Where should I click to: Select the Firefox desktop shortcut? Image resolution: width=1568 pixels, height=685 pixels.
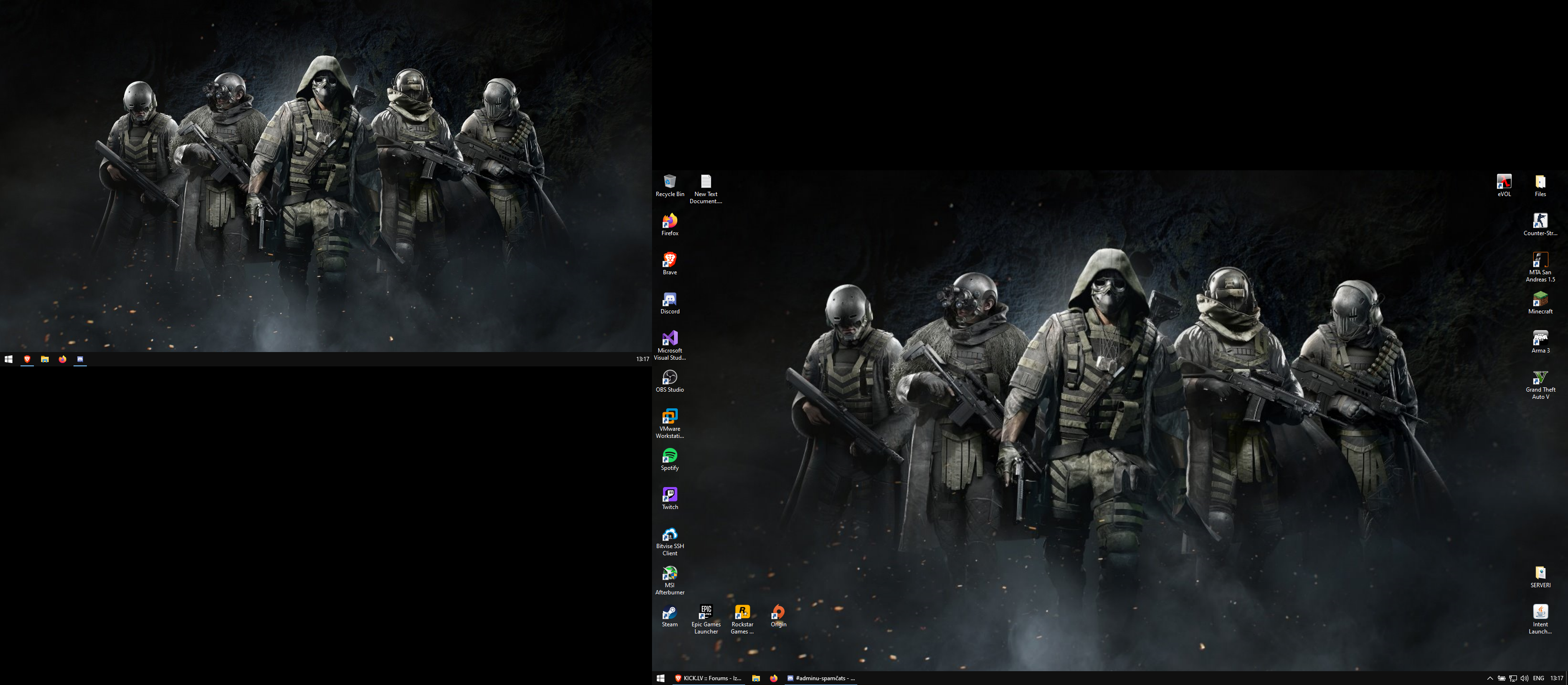point(670,225)
